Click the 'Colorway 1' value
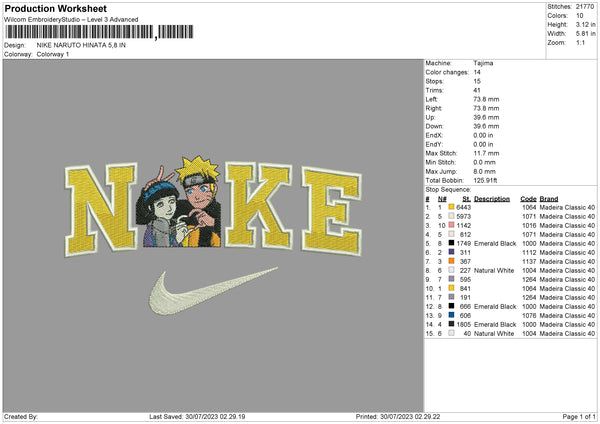 pyautogui.click(x=53, y=54)
